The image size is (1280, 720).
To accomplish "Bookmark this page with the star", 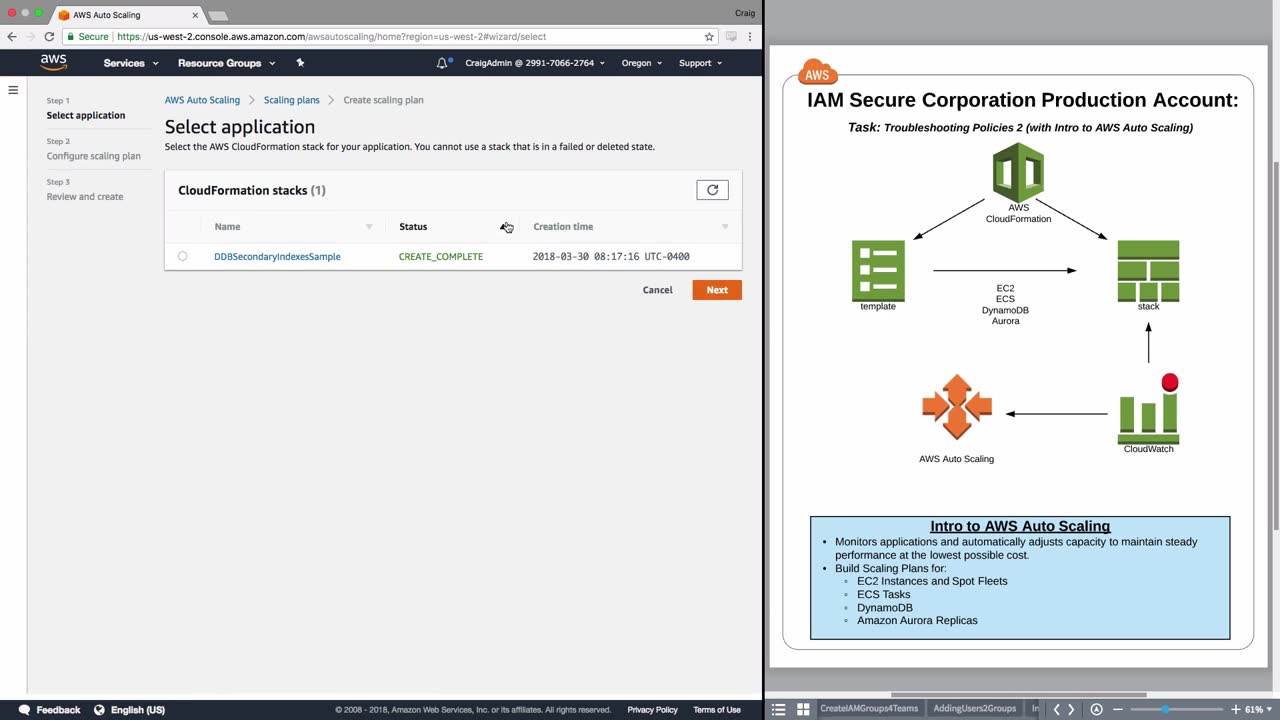I will pos(709,37).
